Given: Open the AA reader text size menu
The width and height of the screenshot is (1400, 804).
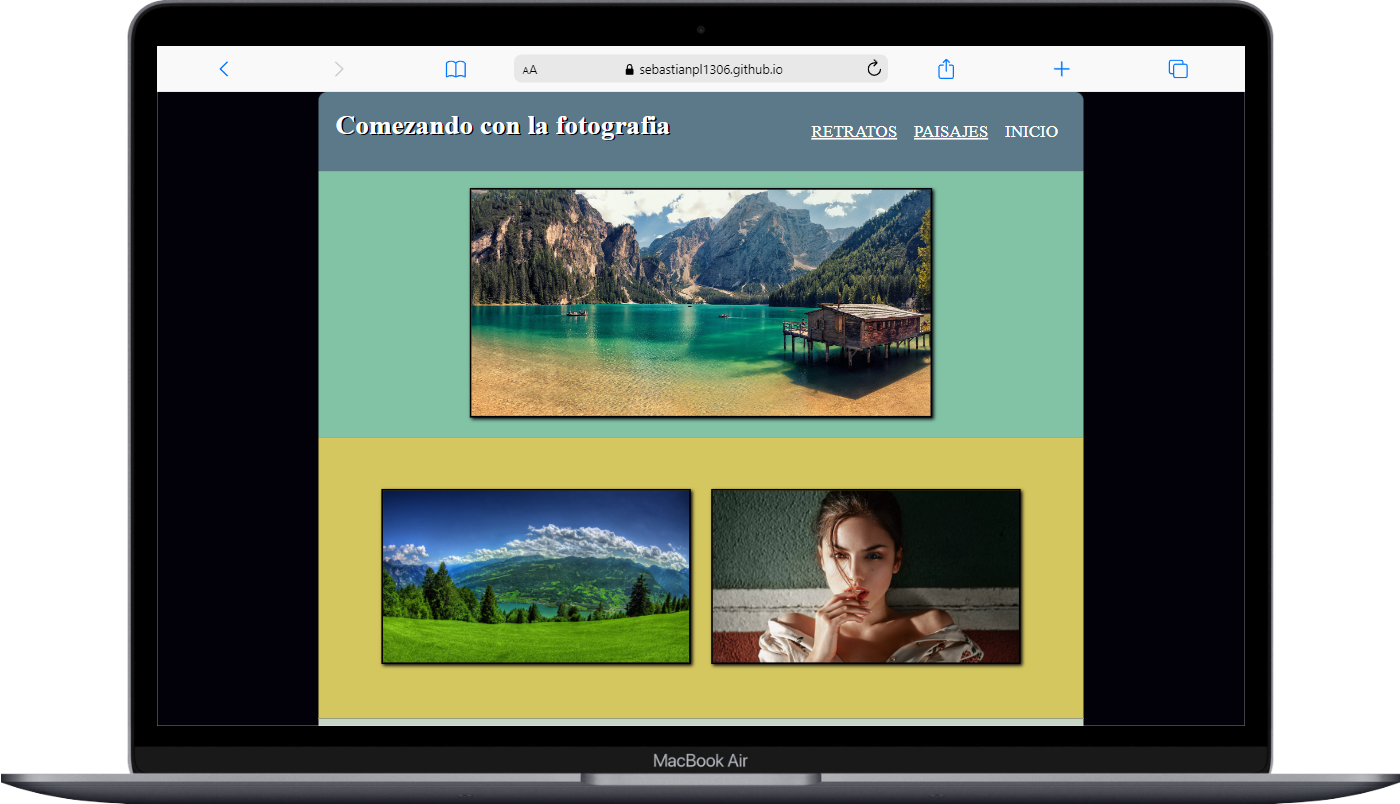Looking at the screenshot, I should pyautogui.click(x=530, y=70).
